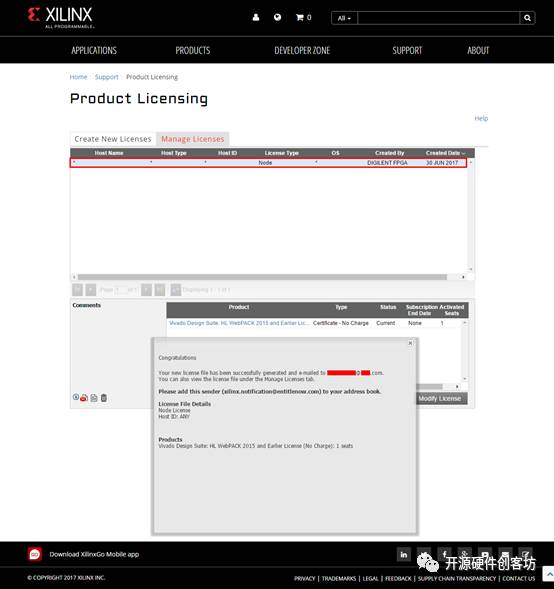Sort by Created Date column arrow
Screen dimensions: 554x589
tap(463, 153)
